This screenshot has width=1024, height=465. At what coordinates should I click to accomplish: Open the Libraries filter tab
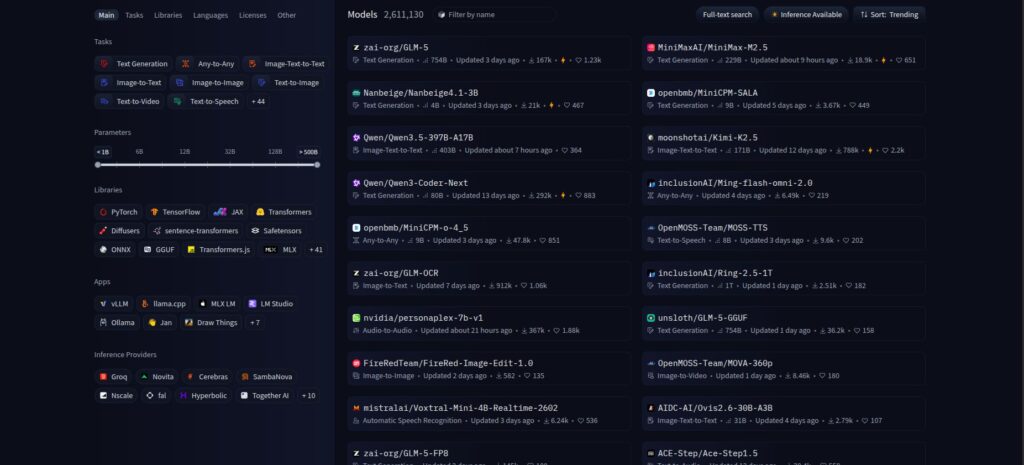168,15
